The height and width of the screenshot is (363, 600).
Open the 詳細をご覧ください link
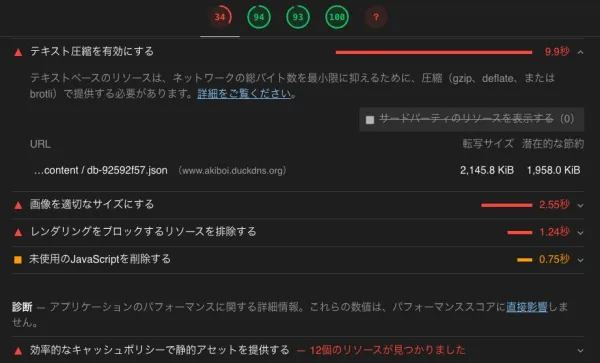(244, 94)
